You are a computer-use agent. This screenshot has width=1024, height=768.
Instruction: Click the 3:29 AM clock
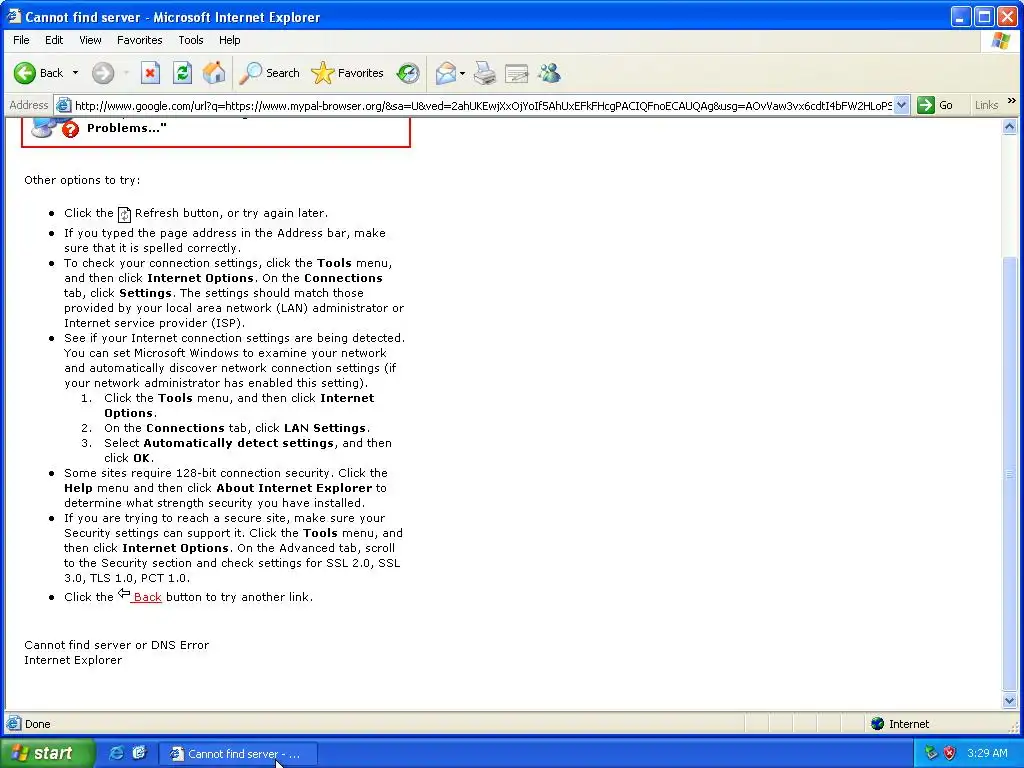click(987, 753)
